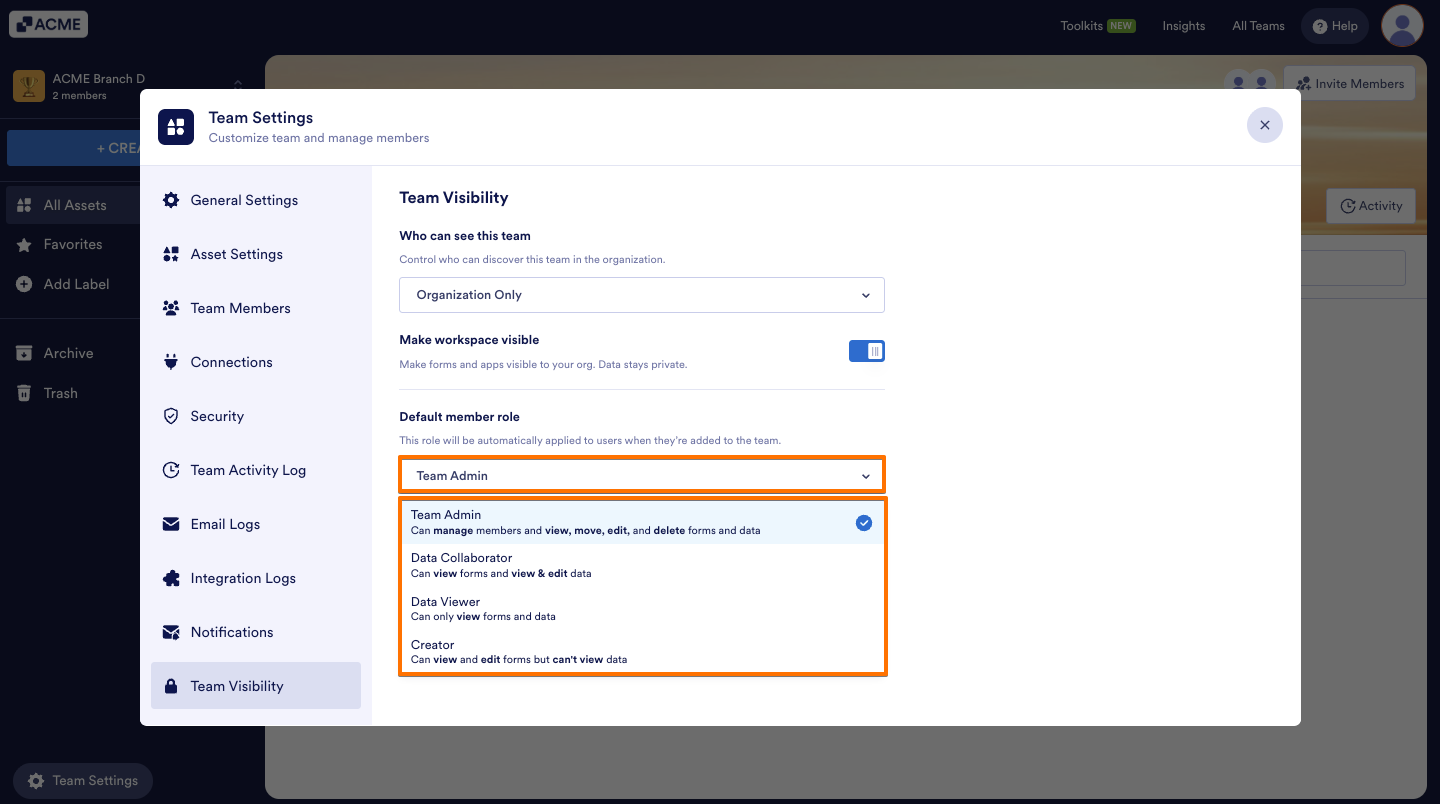This screenshot has height=804, width=1440.
Task: Click the Team Visibility lock icon
Action: tap(171, 686)
